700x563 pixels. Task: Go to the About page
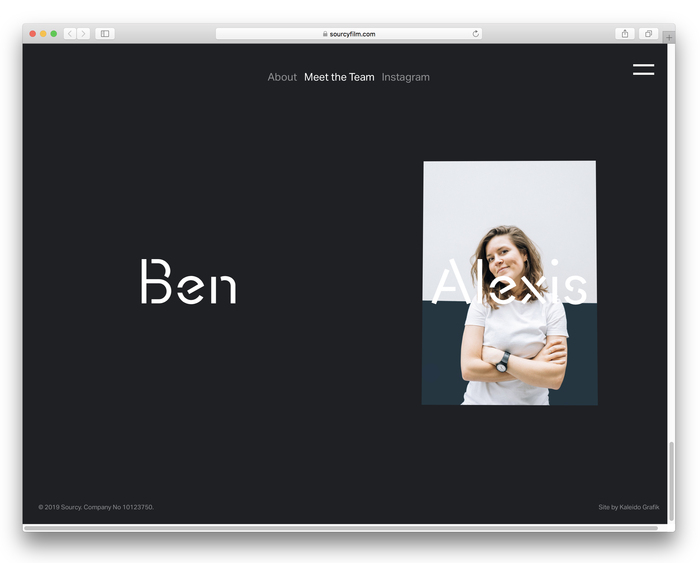[282, 77]
